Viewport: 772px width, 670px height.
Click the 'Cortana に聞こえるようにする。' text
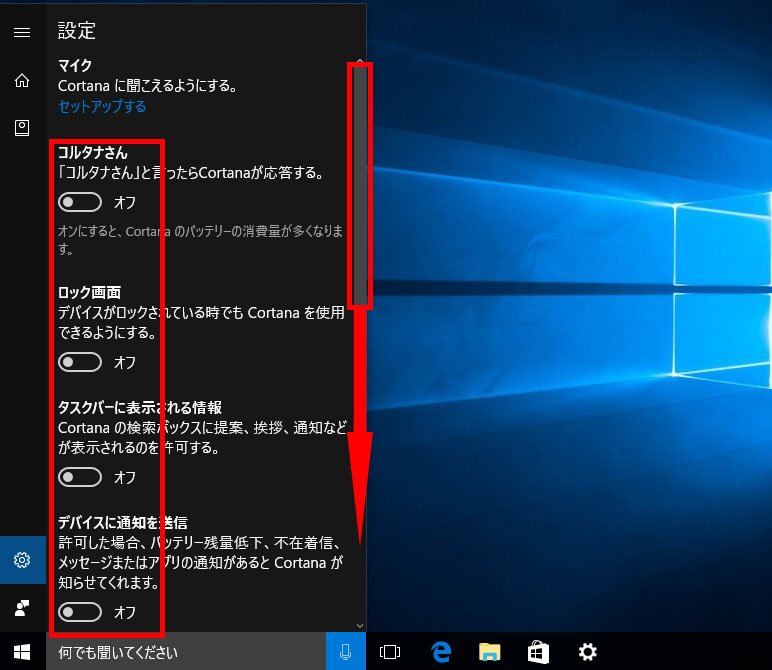point(148,86)
